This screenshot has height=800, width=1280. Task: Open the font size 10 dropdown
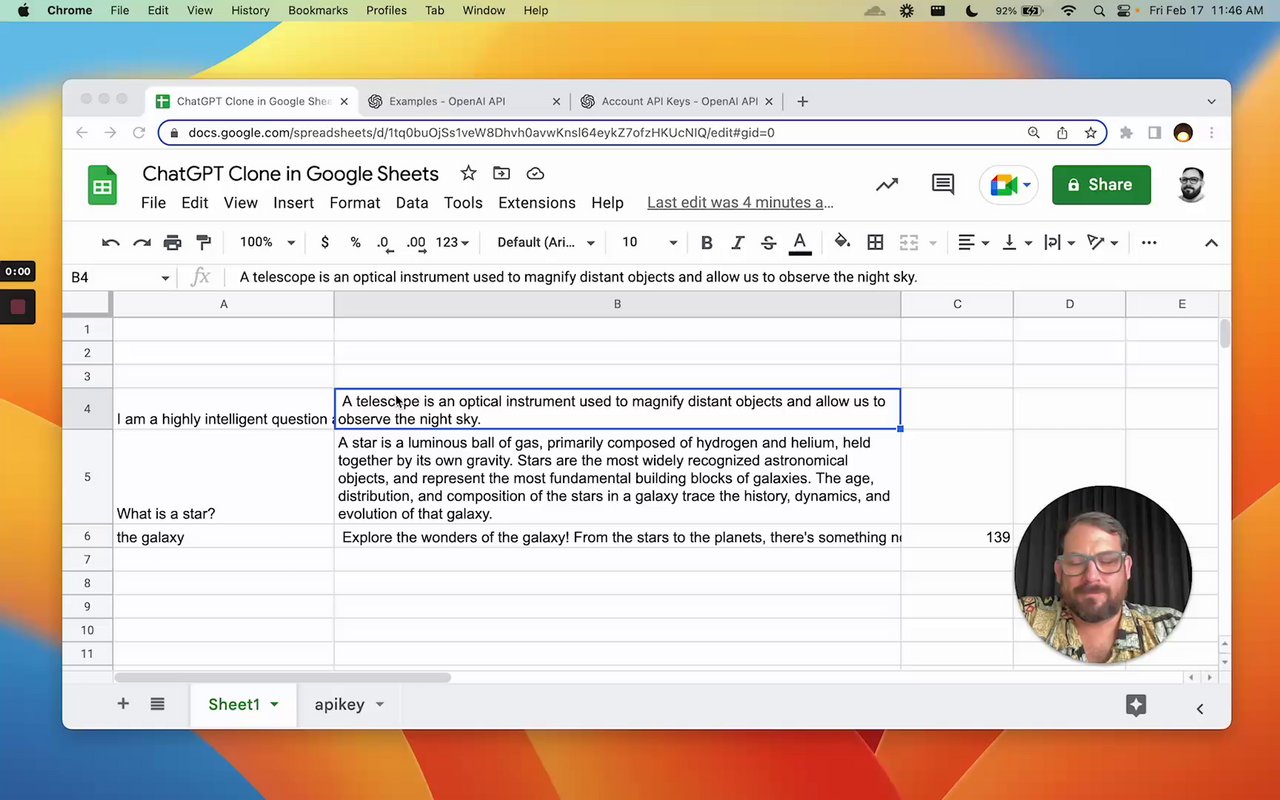[x=650, y=242]
